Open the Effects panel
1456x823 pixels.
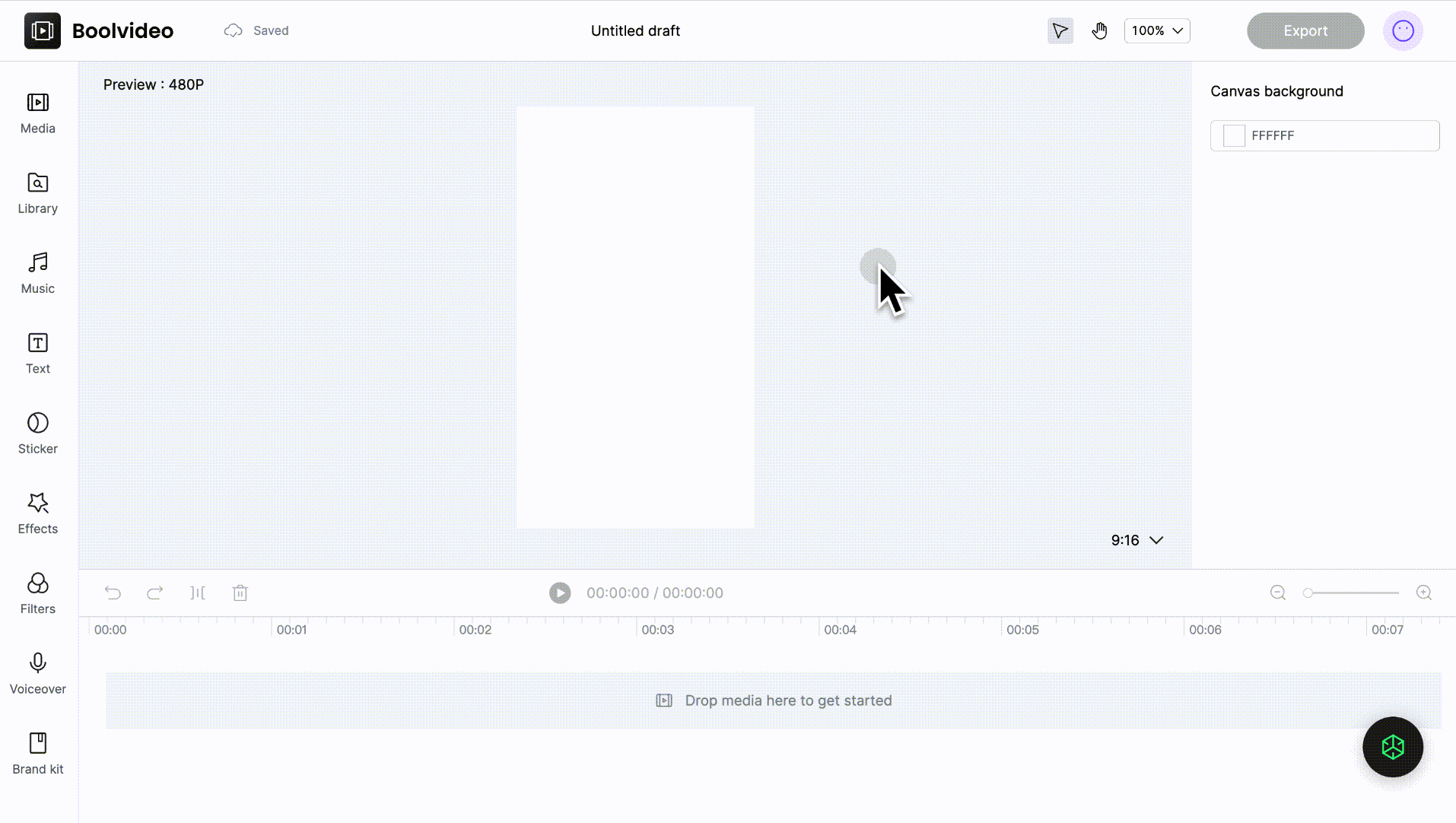click(38, 513)
